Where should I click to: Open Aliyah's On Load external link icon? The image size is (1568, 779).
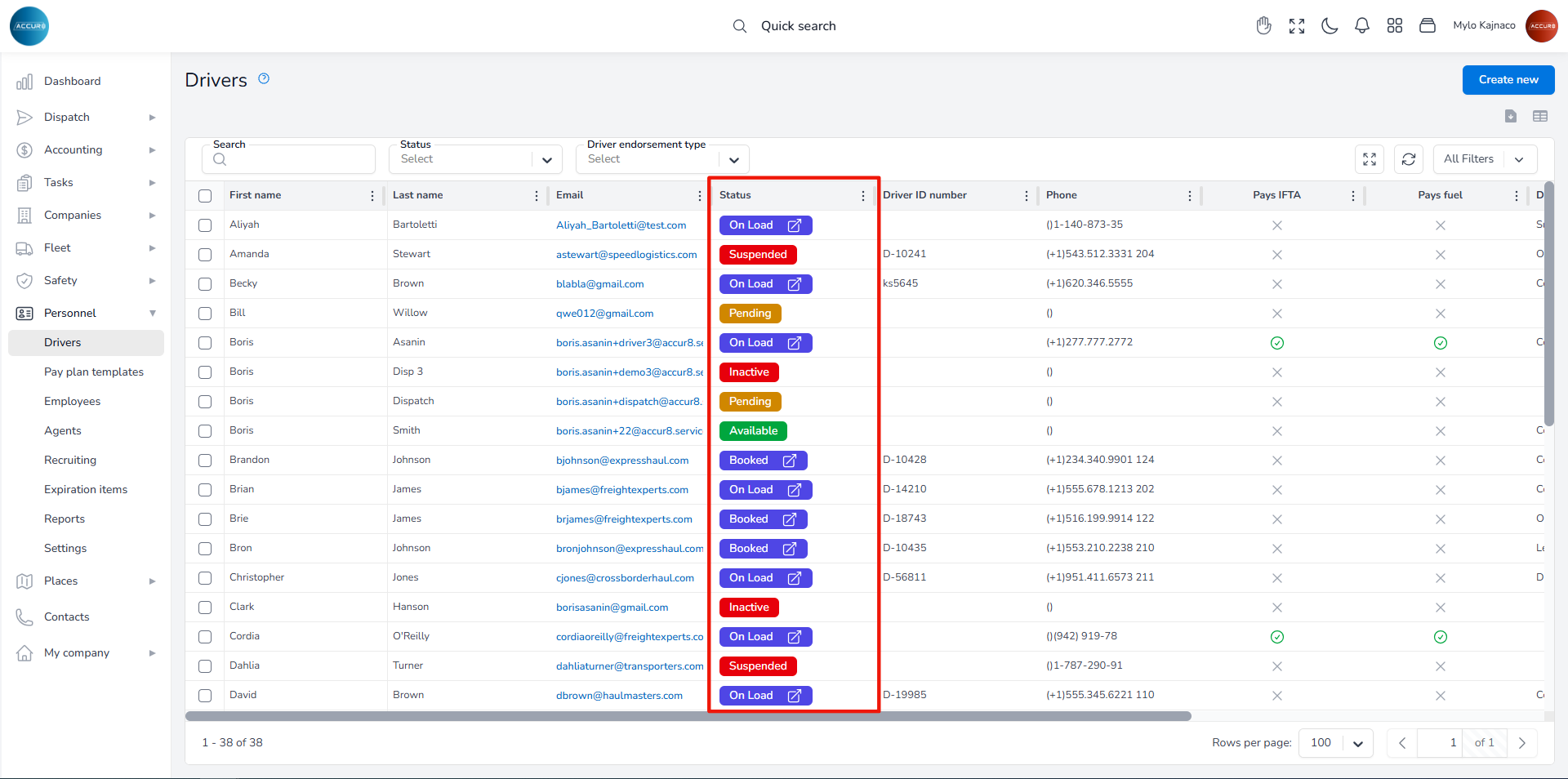[x=794, y=225]
